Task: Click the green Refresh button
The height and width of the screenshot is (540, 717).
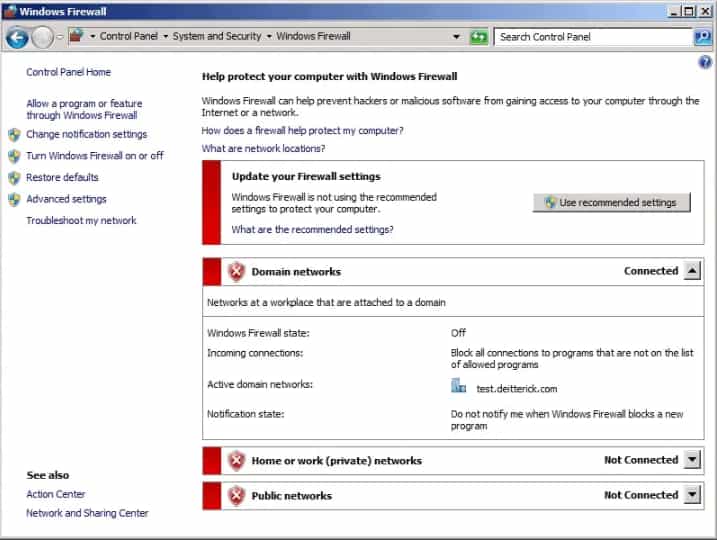Action: click(479, 37)
